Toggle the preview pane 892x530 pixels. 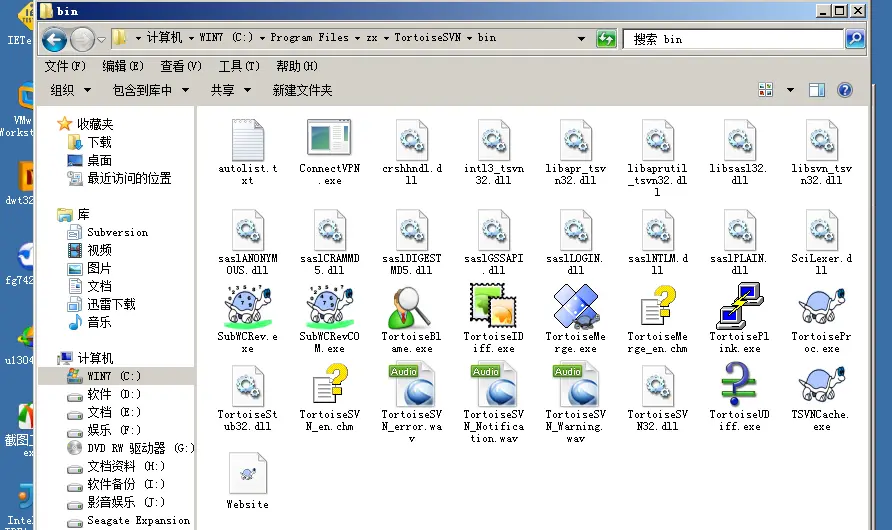(x=817, y=90)
